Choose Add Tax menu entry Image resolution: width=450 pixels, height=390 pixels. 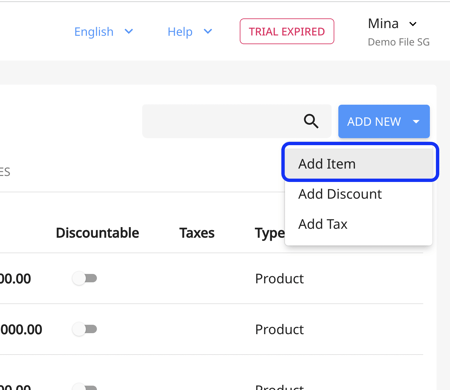[x=359, y=224]
